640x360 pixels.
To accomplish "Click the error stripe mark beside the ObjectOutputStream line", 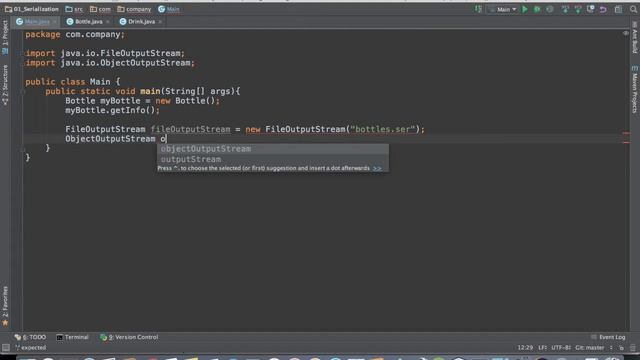I will 626,142.
